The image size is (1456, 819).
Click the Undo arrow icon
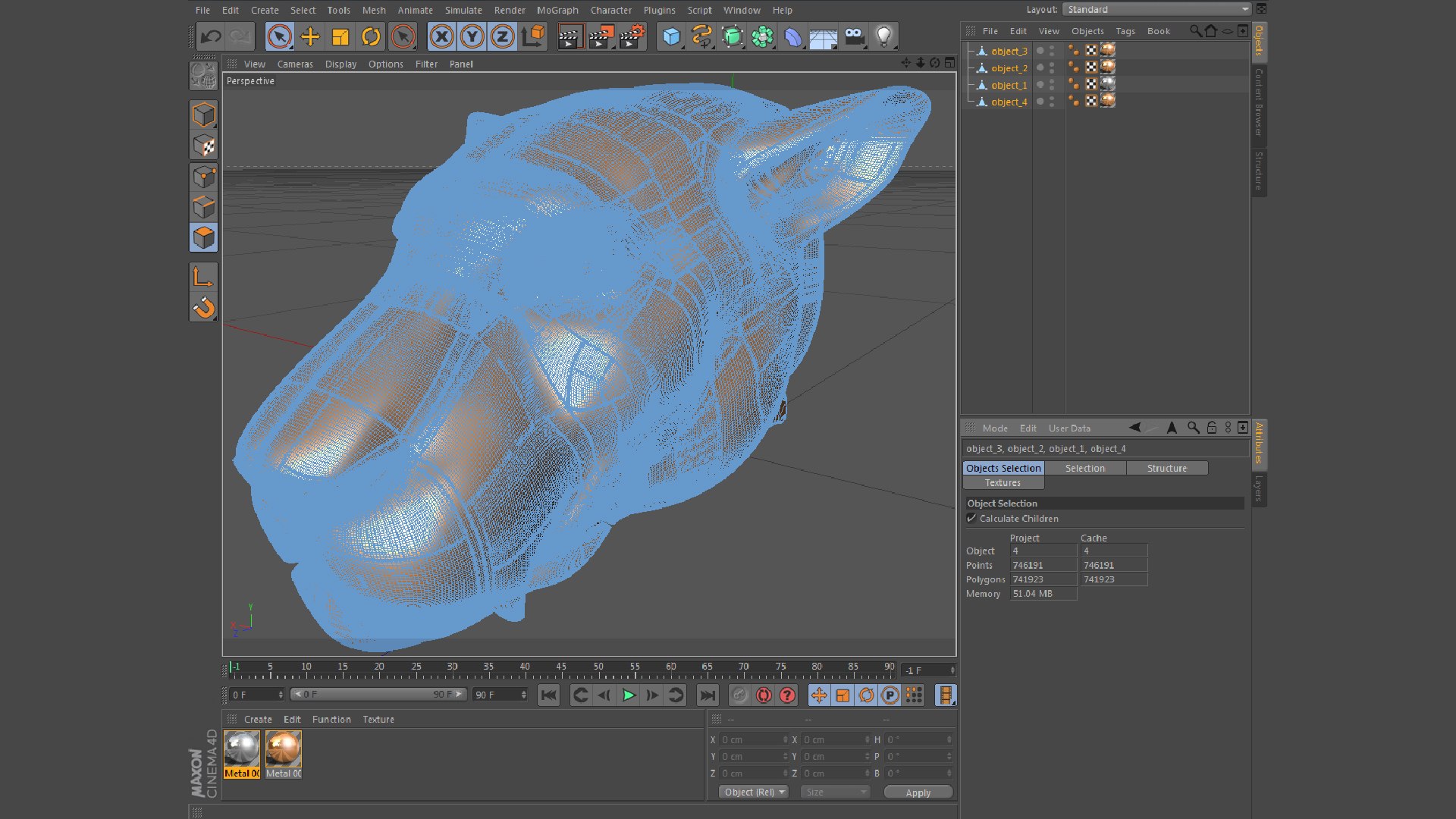[211, 36]
